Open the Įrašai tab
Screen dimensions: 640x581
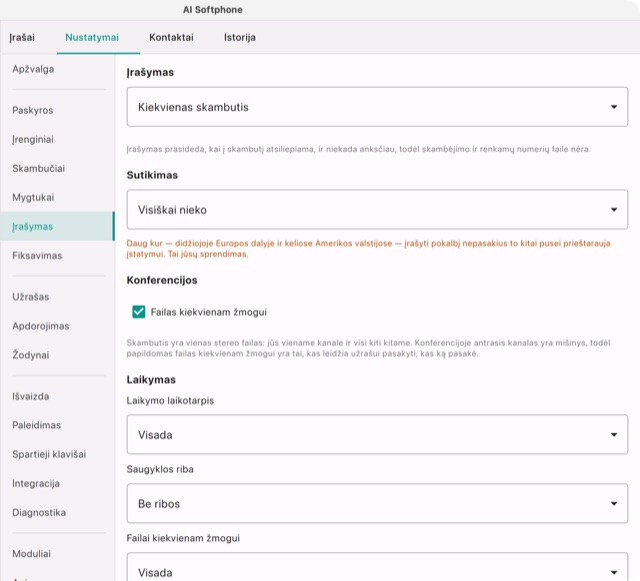[x=22, y=38]
